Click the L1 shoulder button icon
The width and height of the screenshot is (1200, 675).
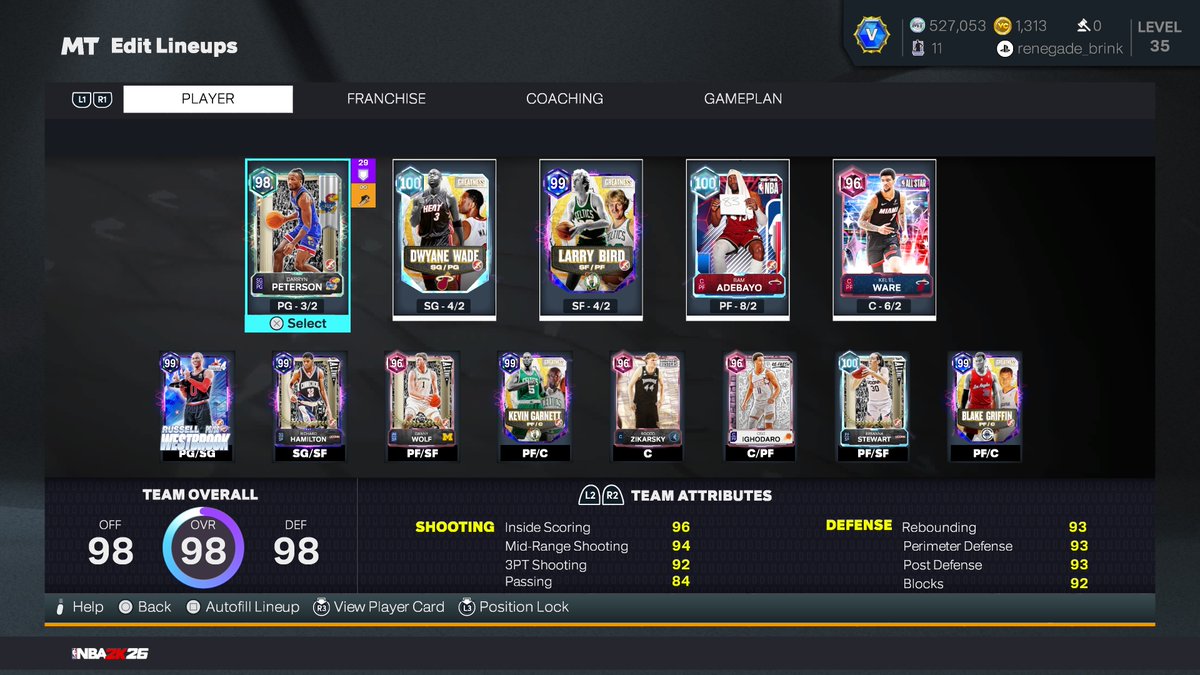[81, 99]
